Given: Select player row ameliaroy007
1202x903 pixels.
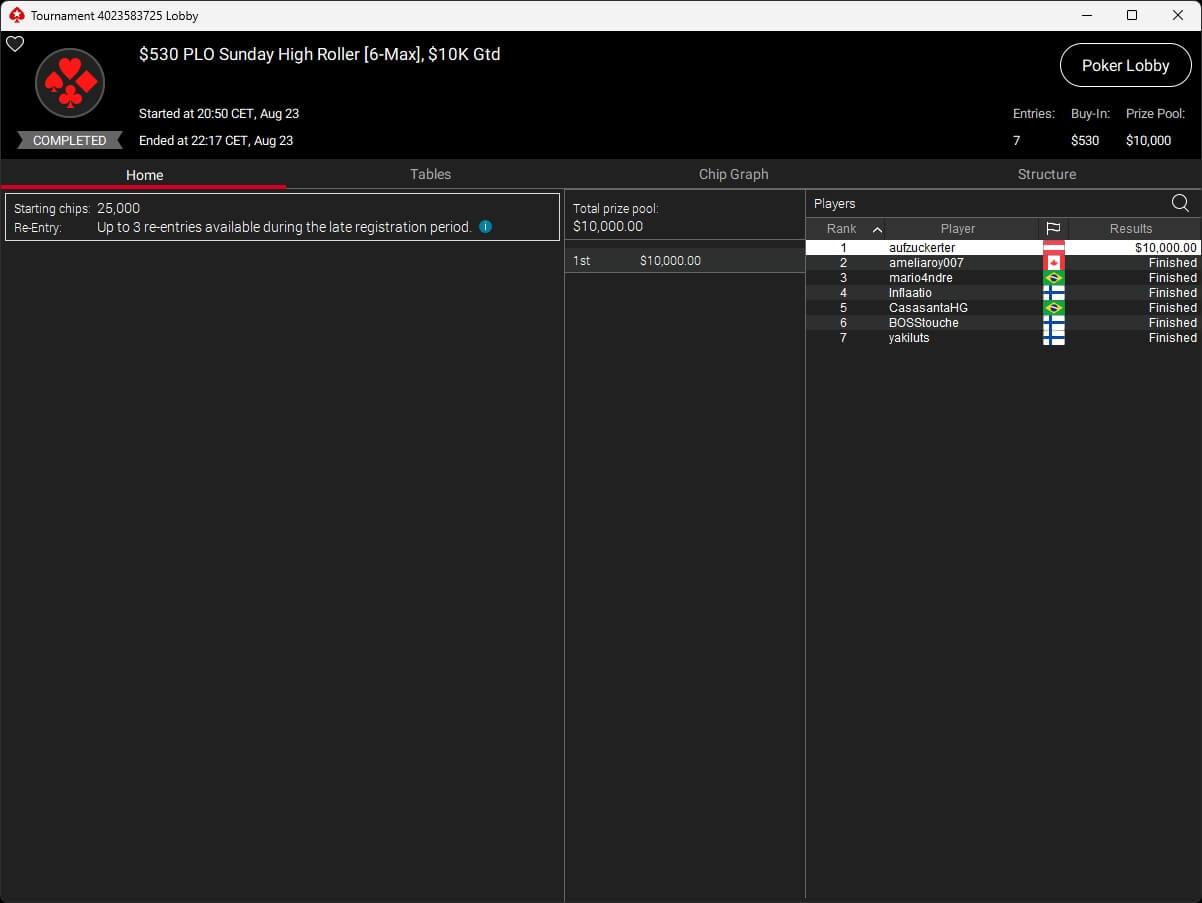Looking at the screenshot, I should pos(1003,262).
